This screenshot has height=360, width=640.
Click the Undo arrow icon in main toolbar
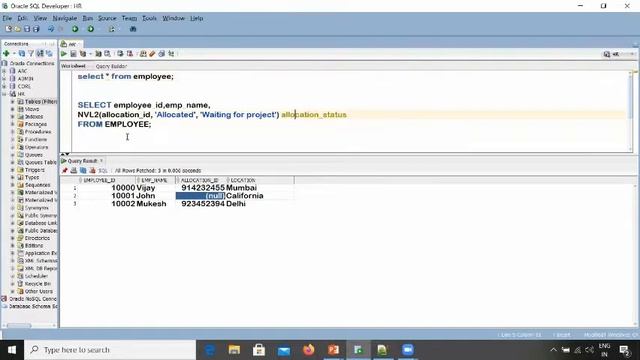[51, 29]
